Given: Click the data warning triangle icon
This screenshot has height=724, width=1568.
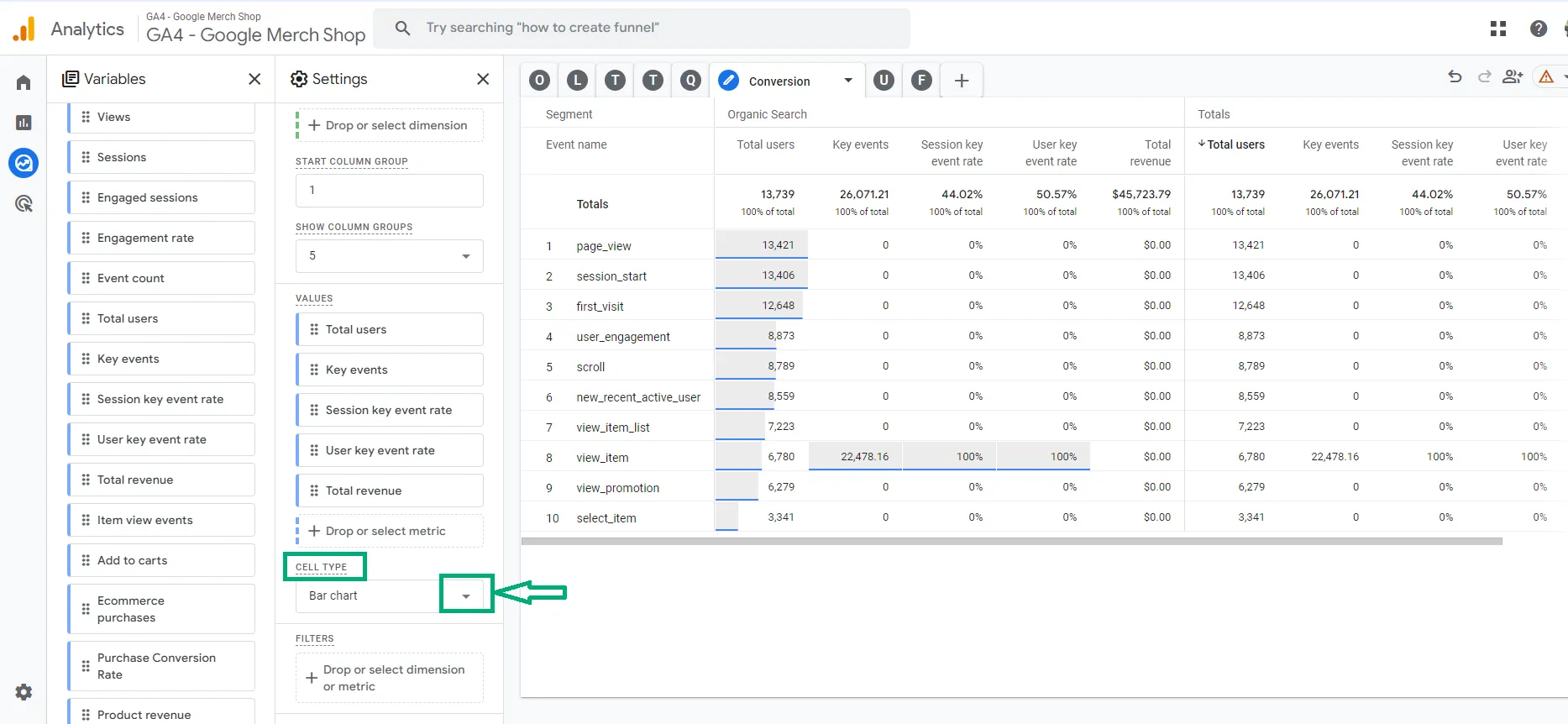Looking at the screenshot, I should [x=1546, y=77].
